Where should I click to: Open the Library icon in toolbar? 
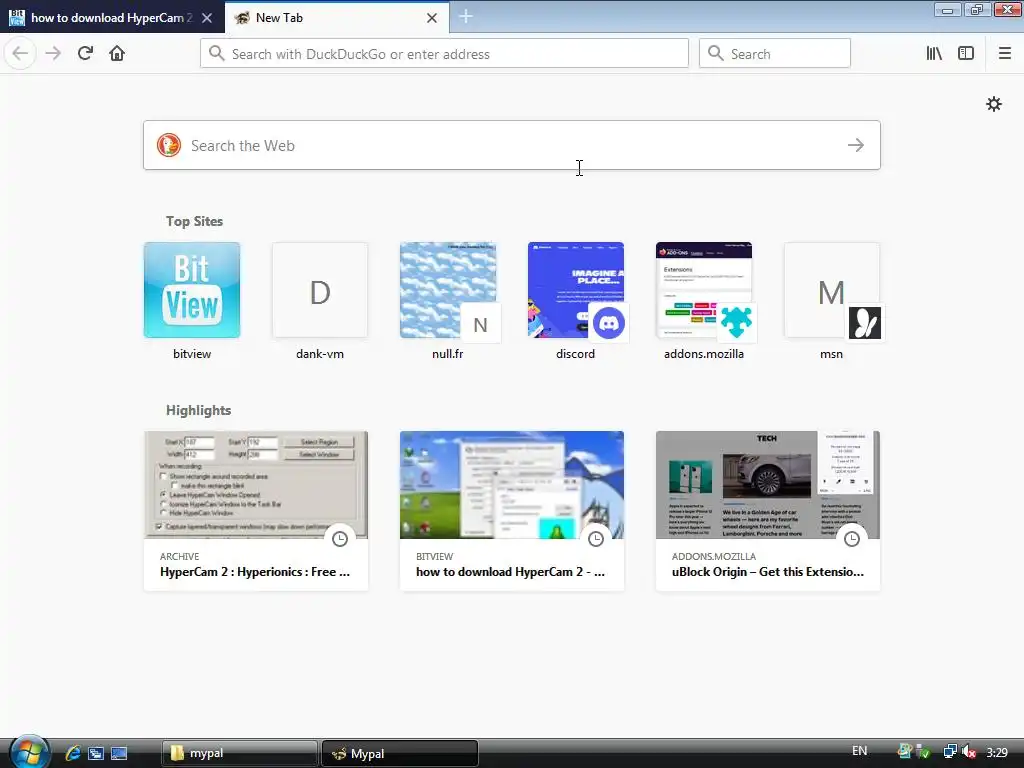coord(934,54)
